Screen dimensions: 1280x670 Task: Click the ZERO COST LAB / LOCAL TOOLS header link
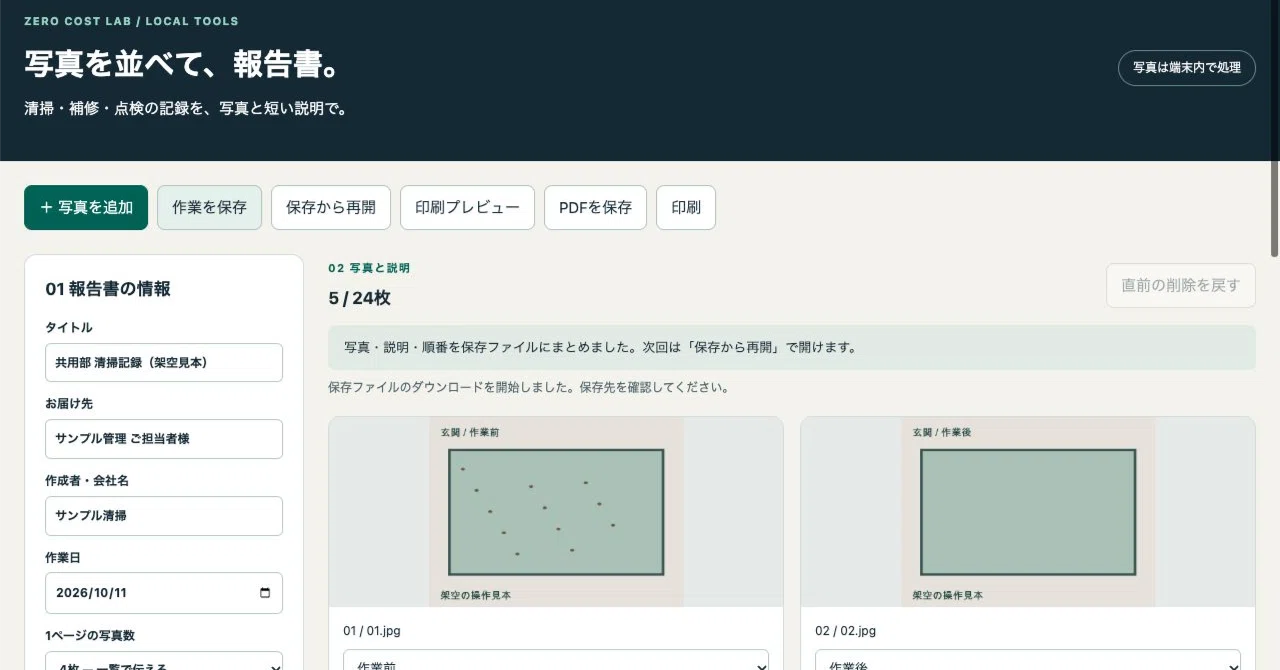131,21
